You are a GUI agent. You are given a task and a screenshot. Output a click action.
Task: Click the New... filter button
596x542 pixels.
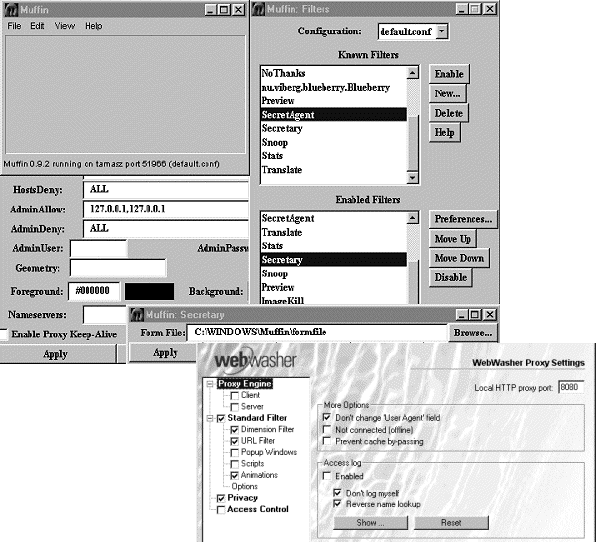[447, 94]
